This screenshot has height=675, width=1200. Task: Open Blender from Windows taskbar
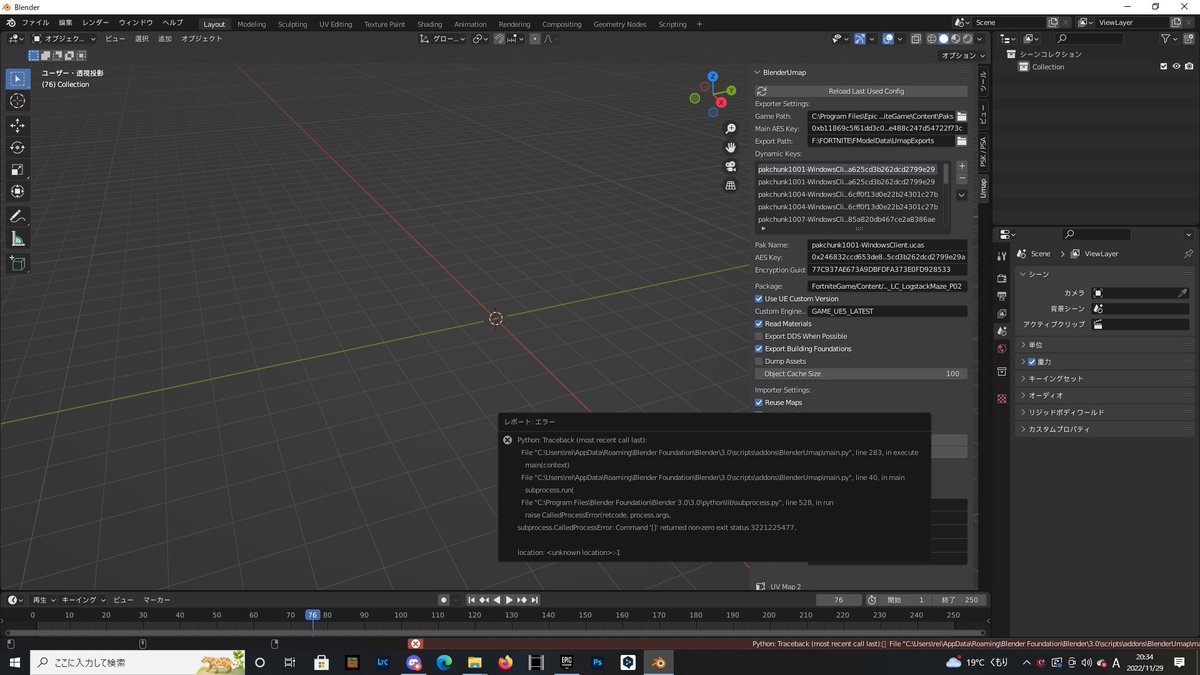tap(659, 662)
